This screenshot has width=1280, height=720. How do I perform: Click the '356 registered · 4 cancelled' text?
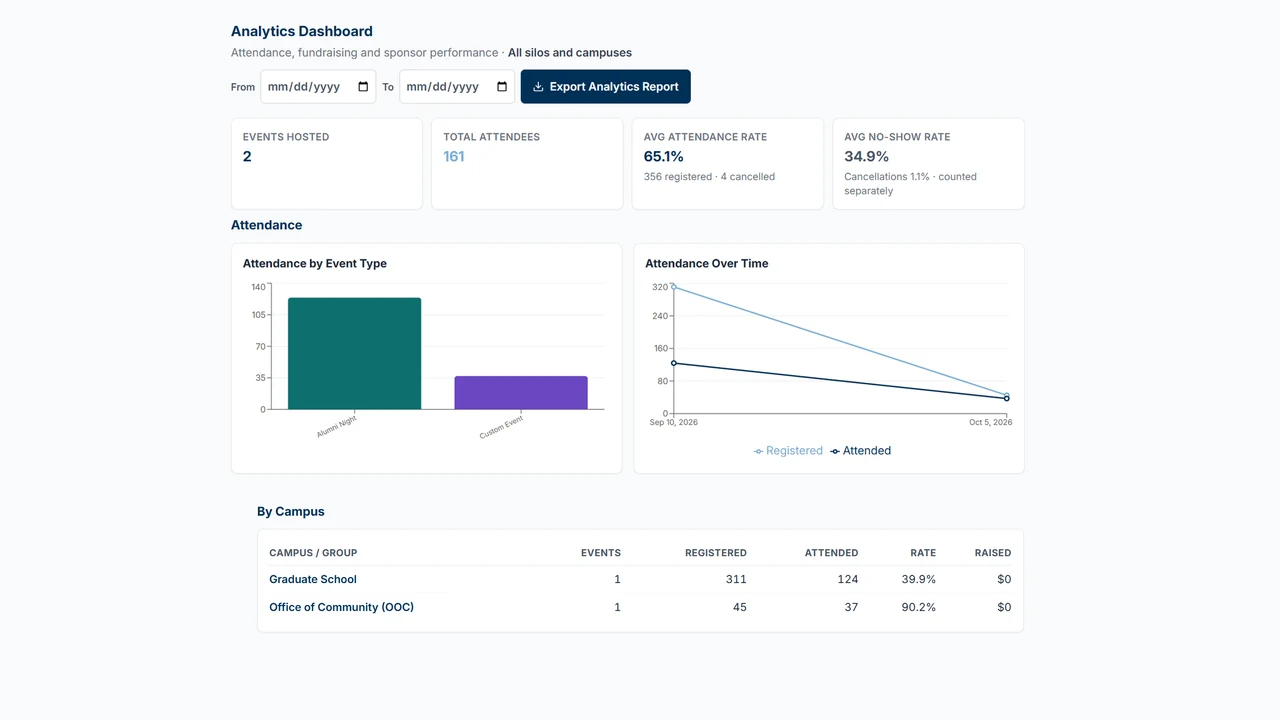tap(709, 177)
